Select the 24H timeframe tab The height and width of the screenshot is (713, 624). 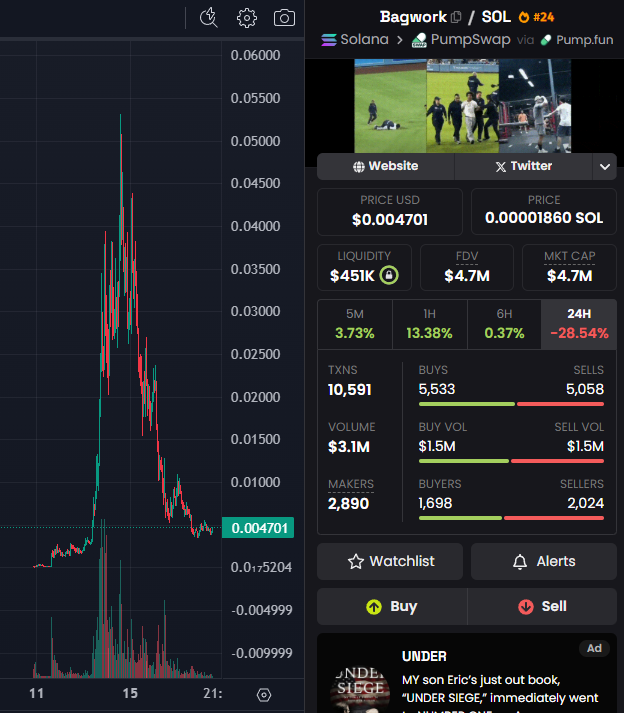point(579,324)
